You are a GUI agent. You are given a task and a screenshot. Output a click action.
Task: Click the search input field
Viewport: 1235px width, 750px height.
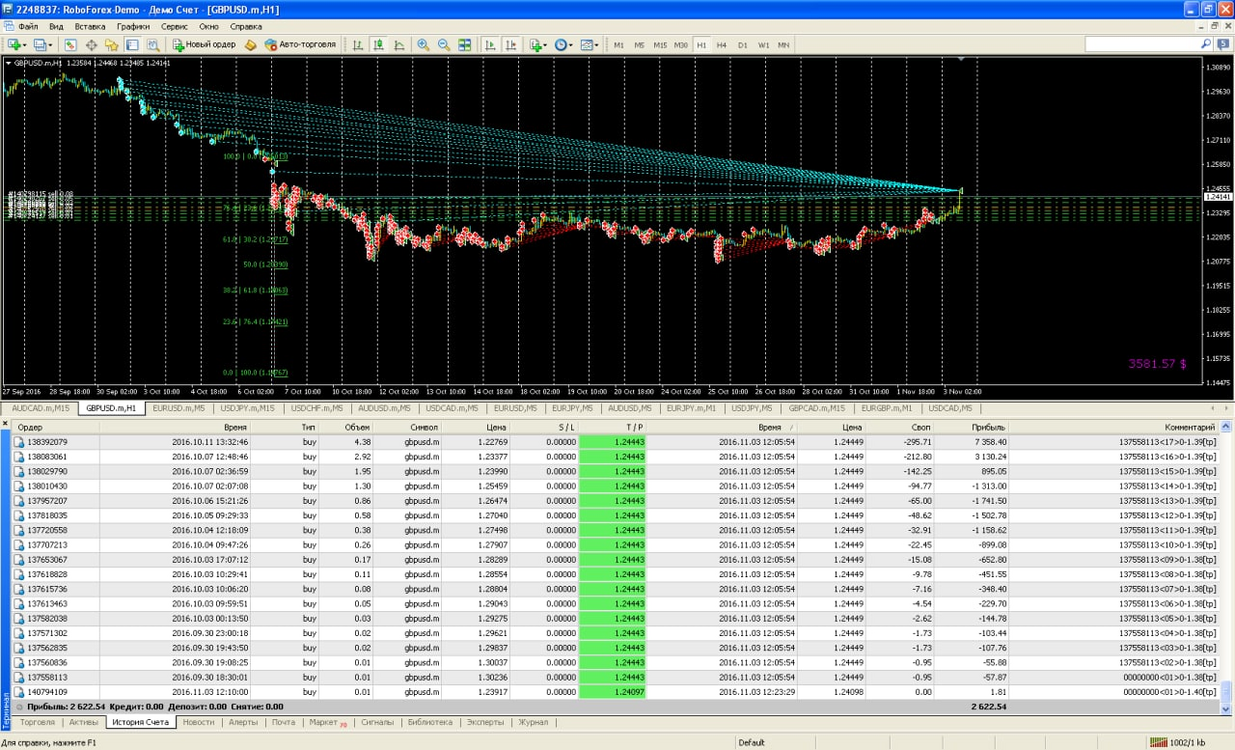(1148, 45)
